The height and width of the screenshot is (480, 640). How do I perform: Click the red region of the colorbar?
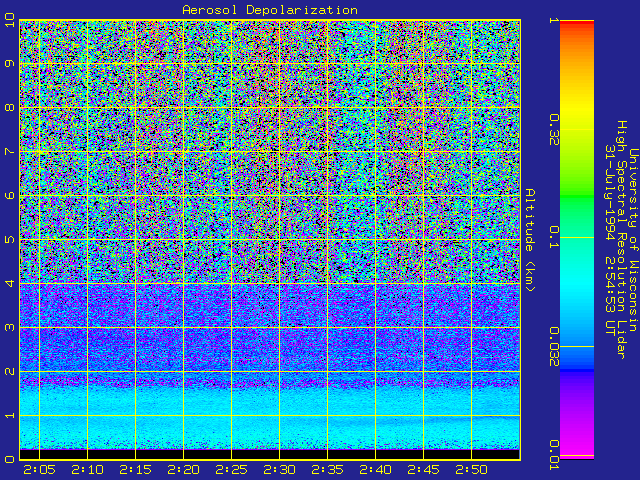click(x=577, y=24)
